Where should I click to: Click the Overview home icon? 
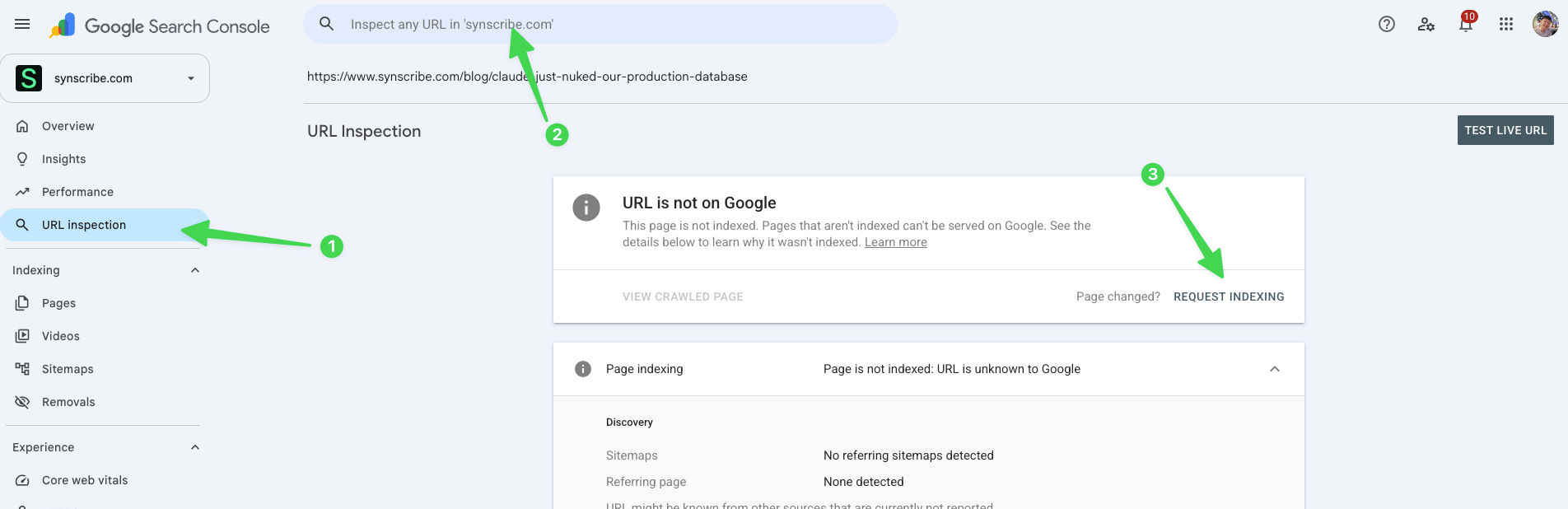(x=22, y=126)
